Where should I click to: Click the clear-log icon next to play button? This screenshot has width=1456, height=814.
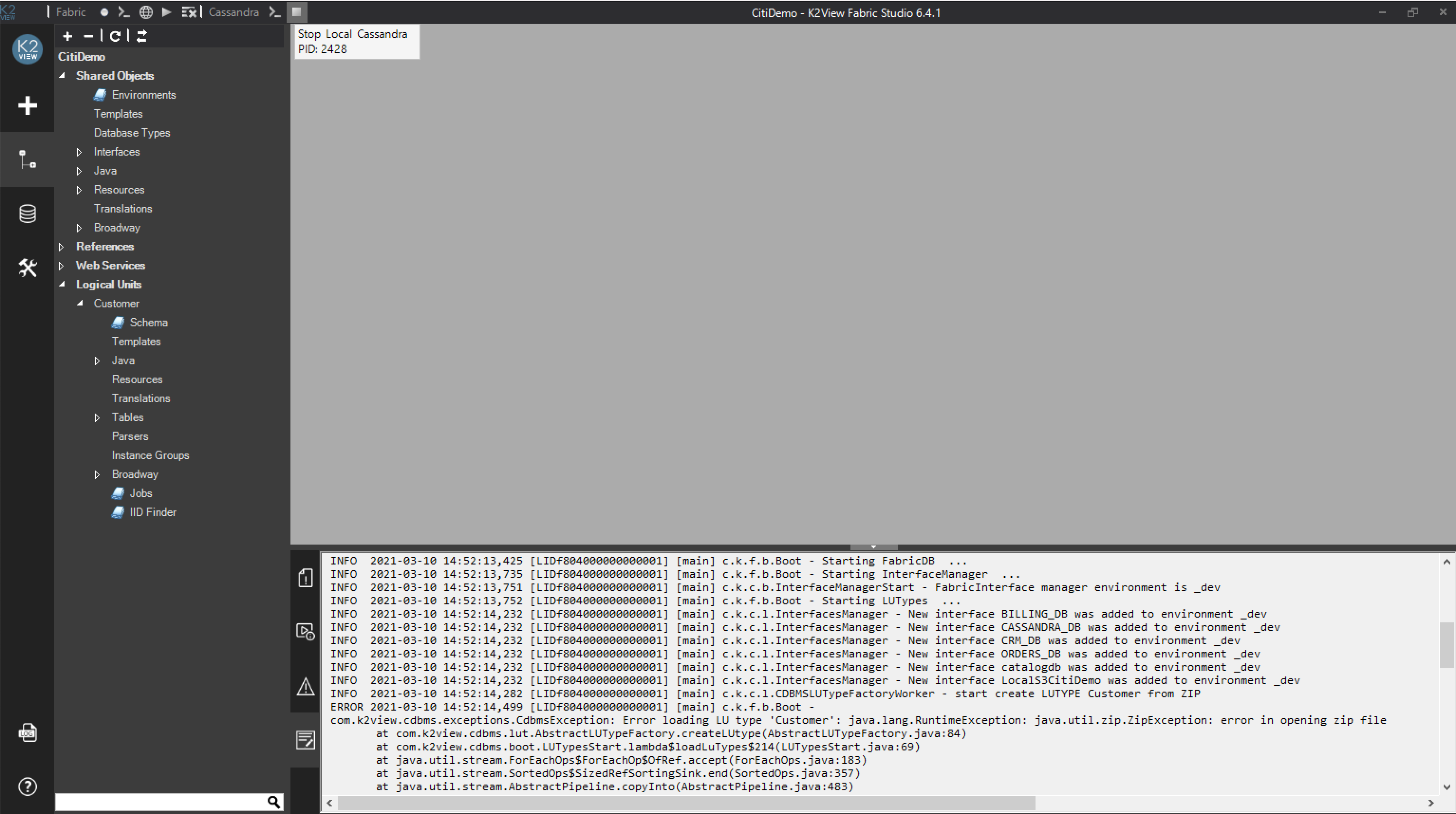(189, 12)
